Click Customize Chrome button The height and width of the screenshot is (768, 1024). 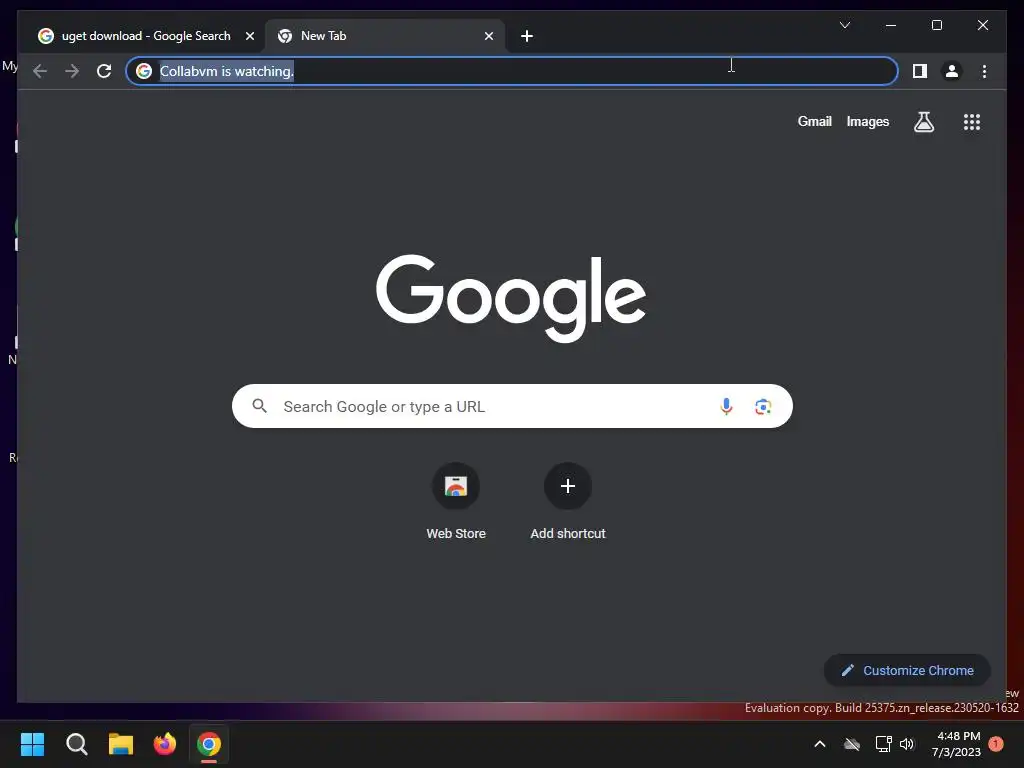[907, 670]
